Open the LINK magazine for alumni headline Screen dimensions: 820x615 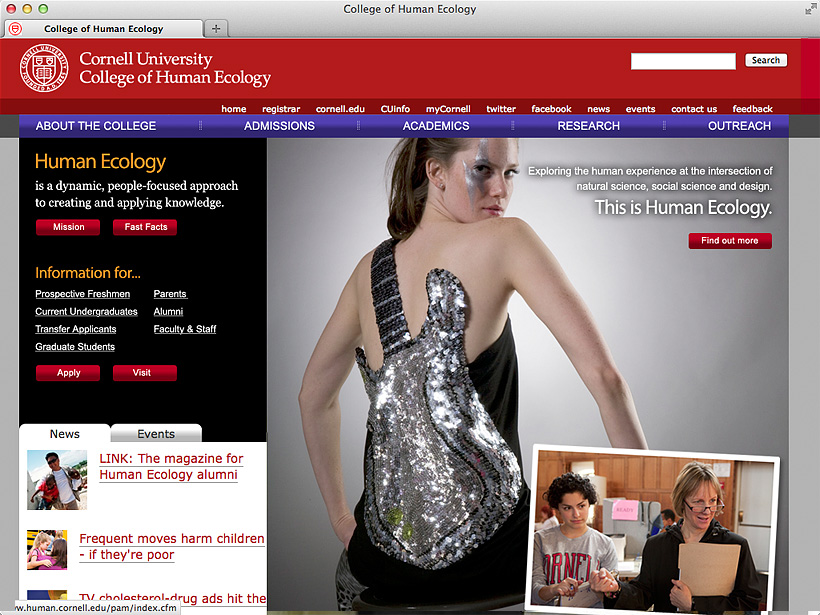pos(171,466)
